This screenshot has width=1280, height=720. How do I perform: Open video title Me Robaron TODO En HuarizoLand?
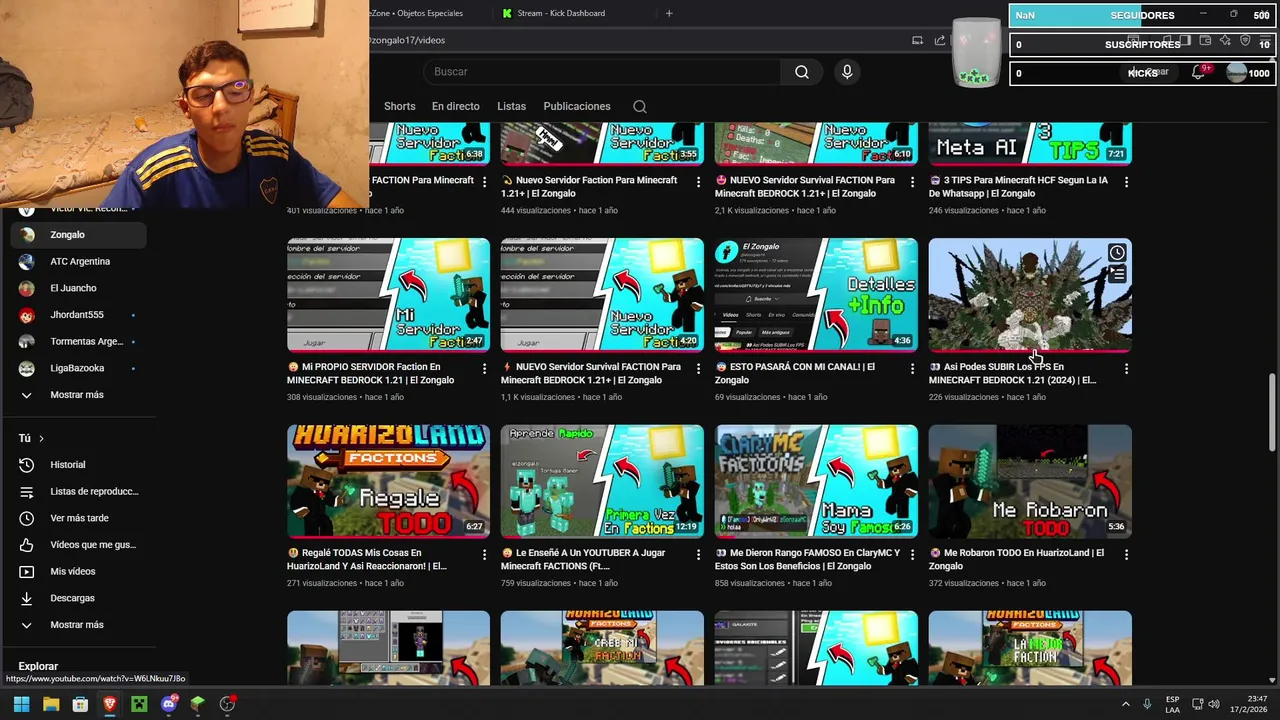click(x=1016, y=559)
